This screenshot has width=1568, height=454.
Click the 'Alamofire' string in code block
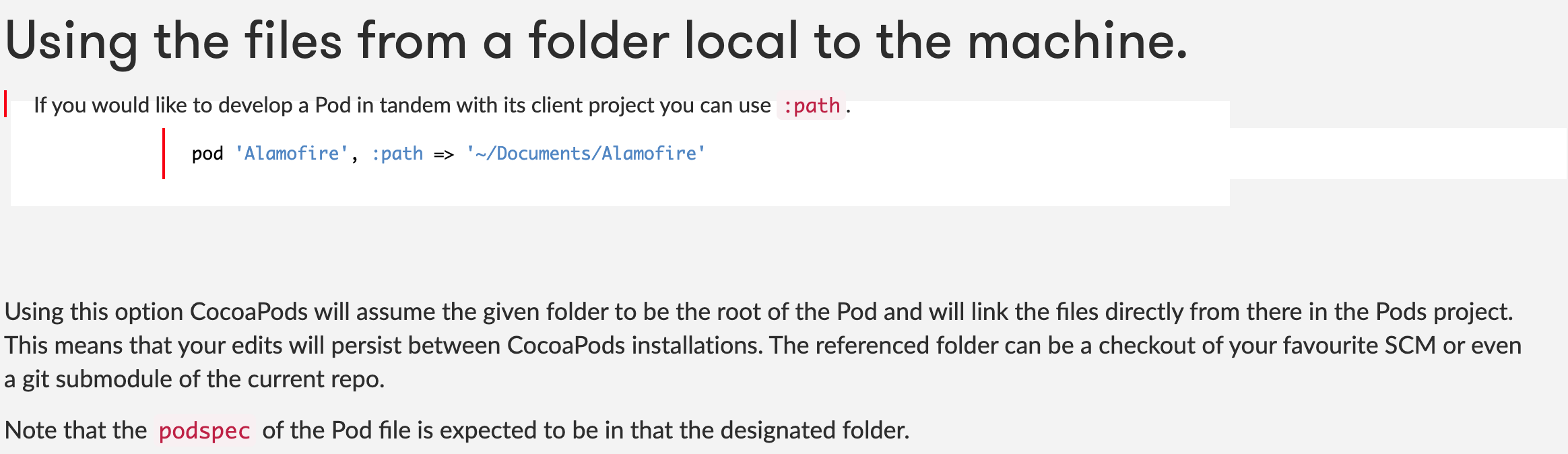(291, 154)
